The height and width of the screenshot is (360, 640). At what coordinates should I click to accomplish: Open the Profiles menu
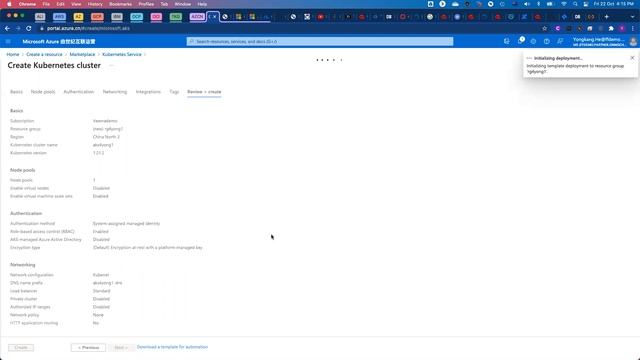(x=146, y=4)
